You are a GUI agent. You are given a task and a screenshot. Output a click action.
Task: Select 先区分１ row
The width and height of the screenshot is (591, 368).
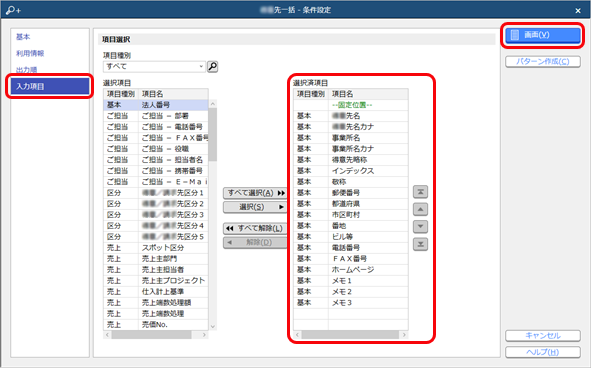(156, 193)
